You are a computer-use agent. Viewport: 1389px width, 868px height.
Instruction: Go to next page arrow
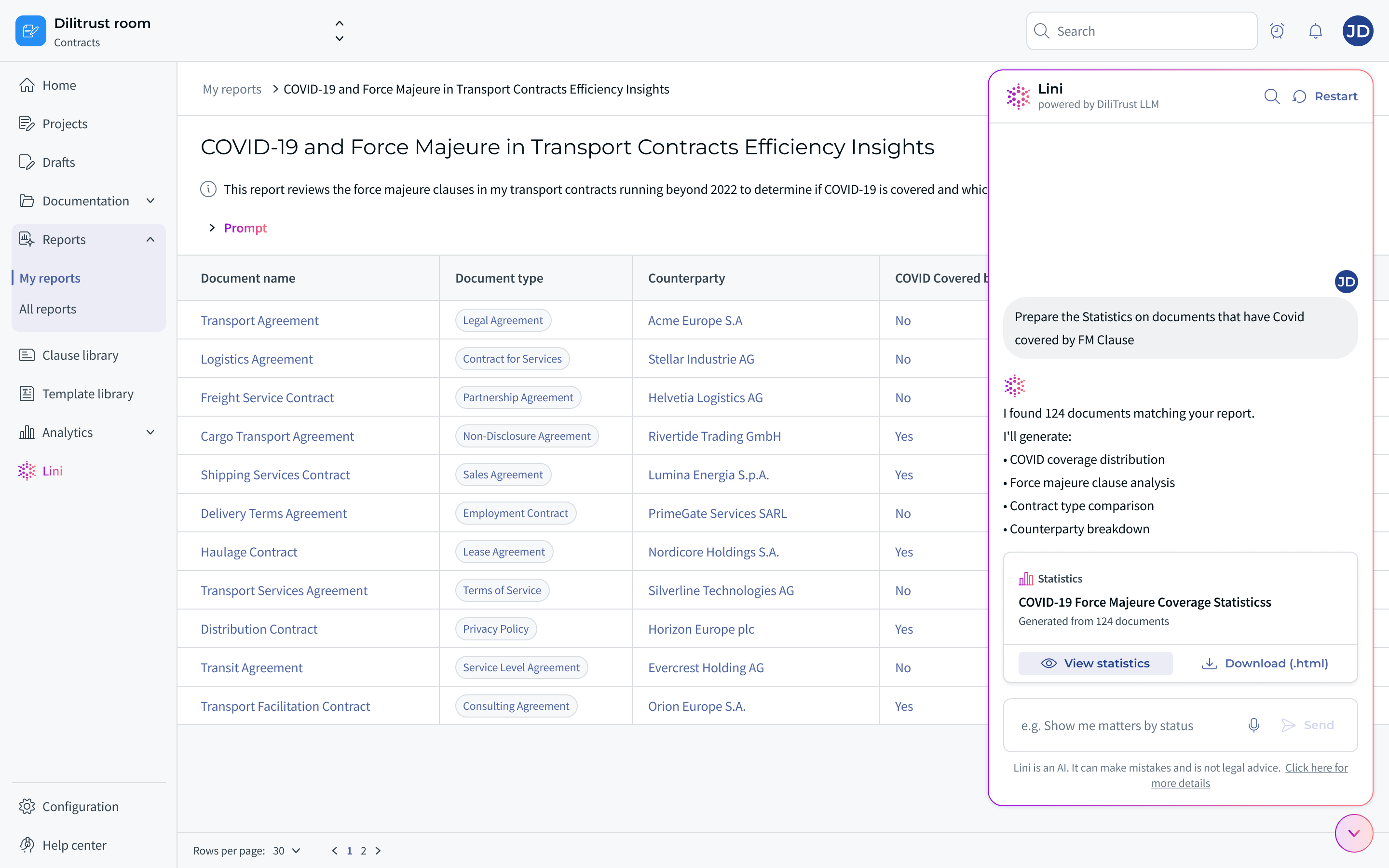click(378, 850)
